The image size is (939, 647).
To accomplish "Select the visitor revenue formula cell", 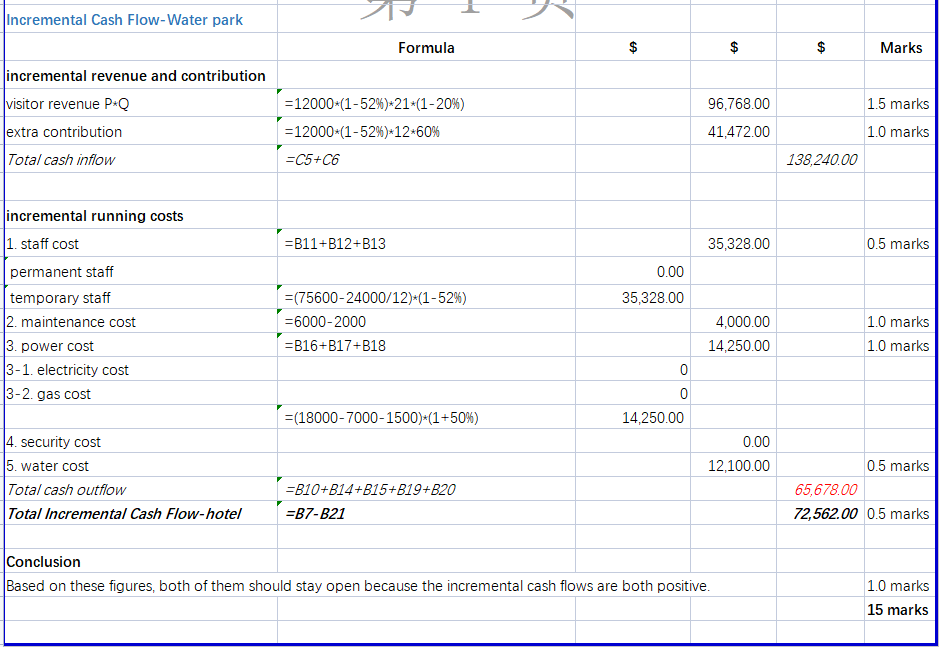I will click(375, 104).
